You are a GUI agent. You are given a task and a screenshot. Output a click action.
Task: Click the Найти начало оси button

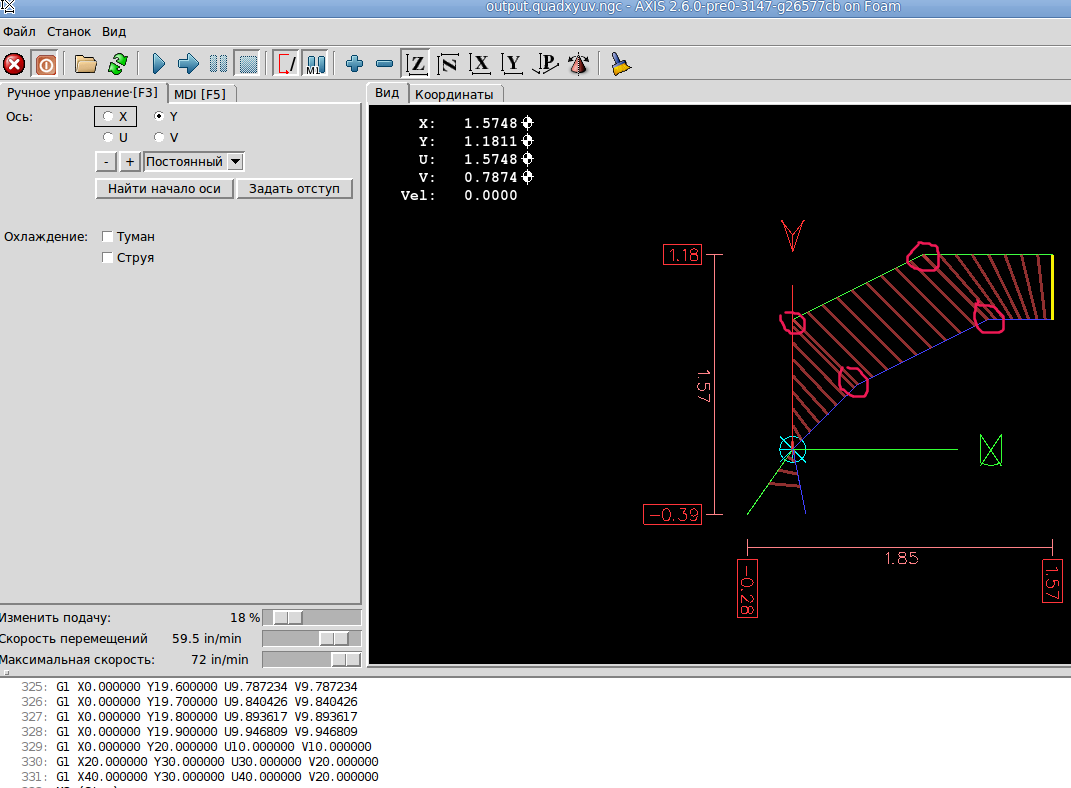[x=165, y=189]
